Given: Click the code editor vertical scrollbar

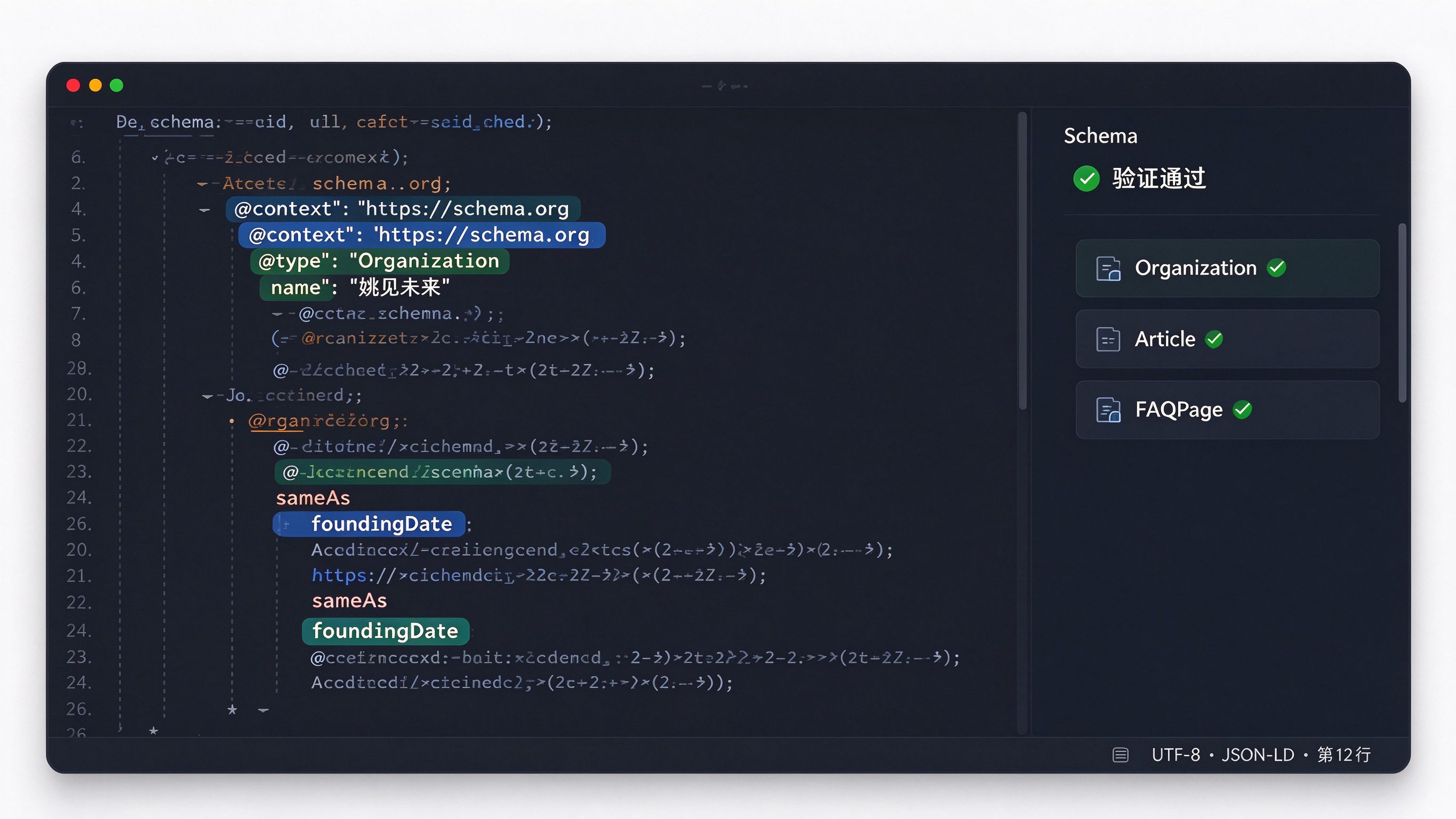Looking at the screenshot, I should 1022,261.
